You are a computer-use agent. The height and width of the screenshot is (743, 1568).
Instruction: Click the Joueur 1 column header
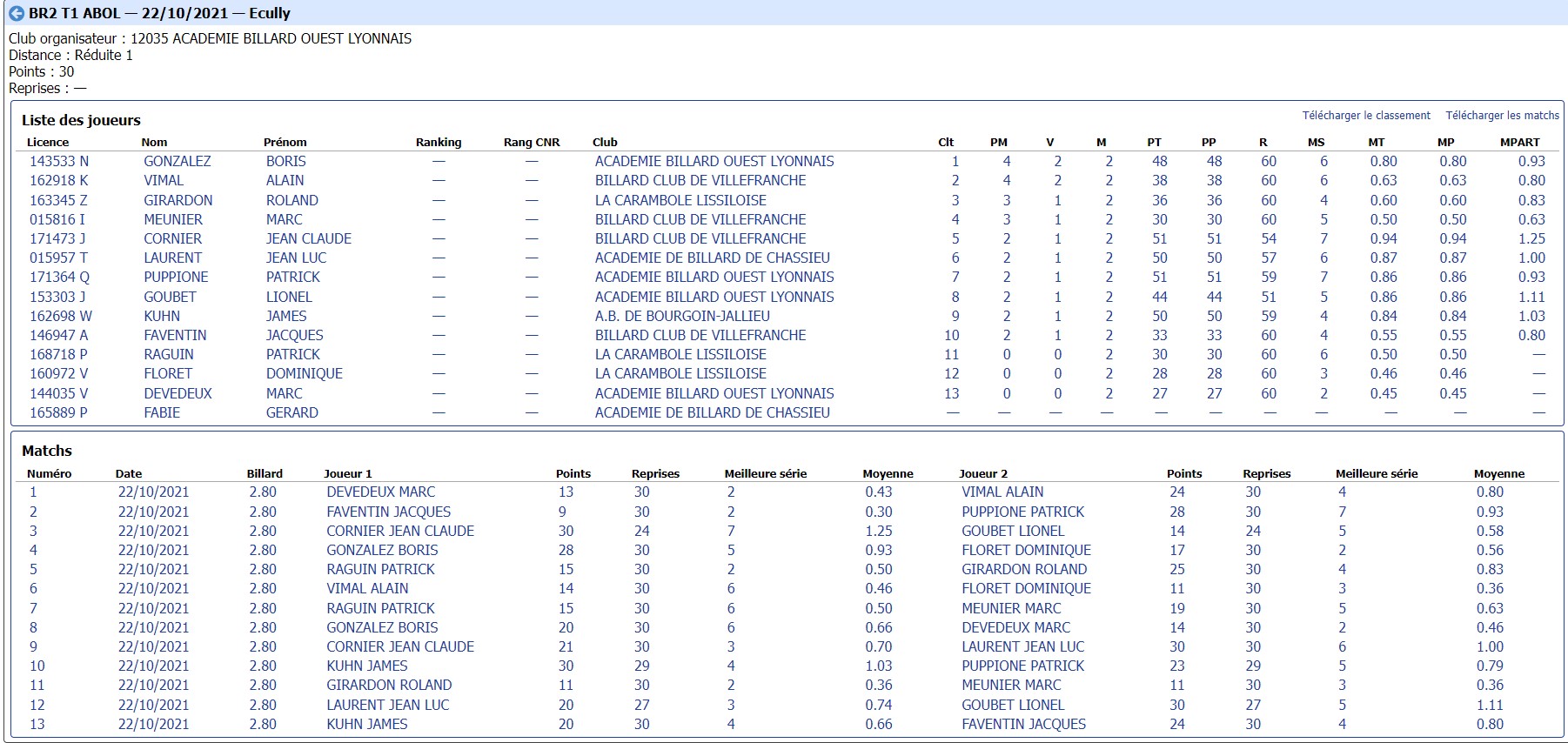tap(347, 473)
